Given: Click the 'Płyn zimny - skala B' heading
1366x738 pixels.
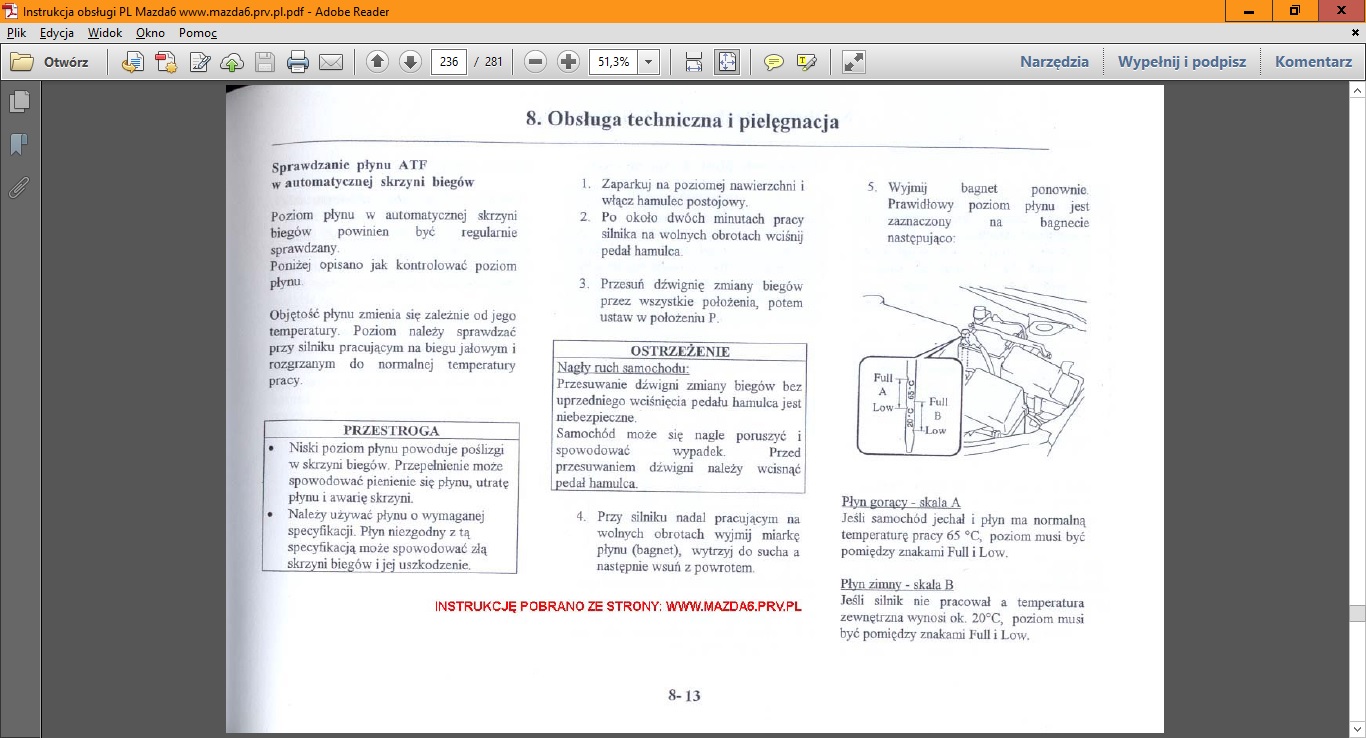Looking at the screenshot, I should coord(897,584).
